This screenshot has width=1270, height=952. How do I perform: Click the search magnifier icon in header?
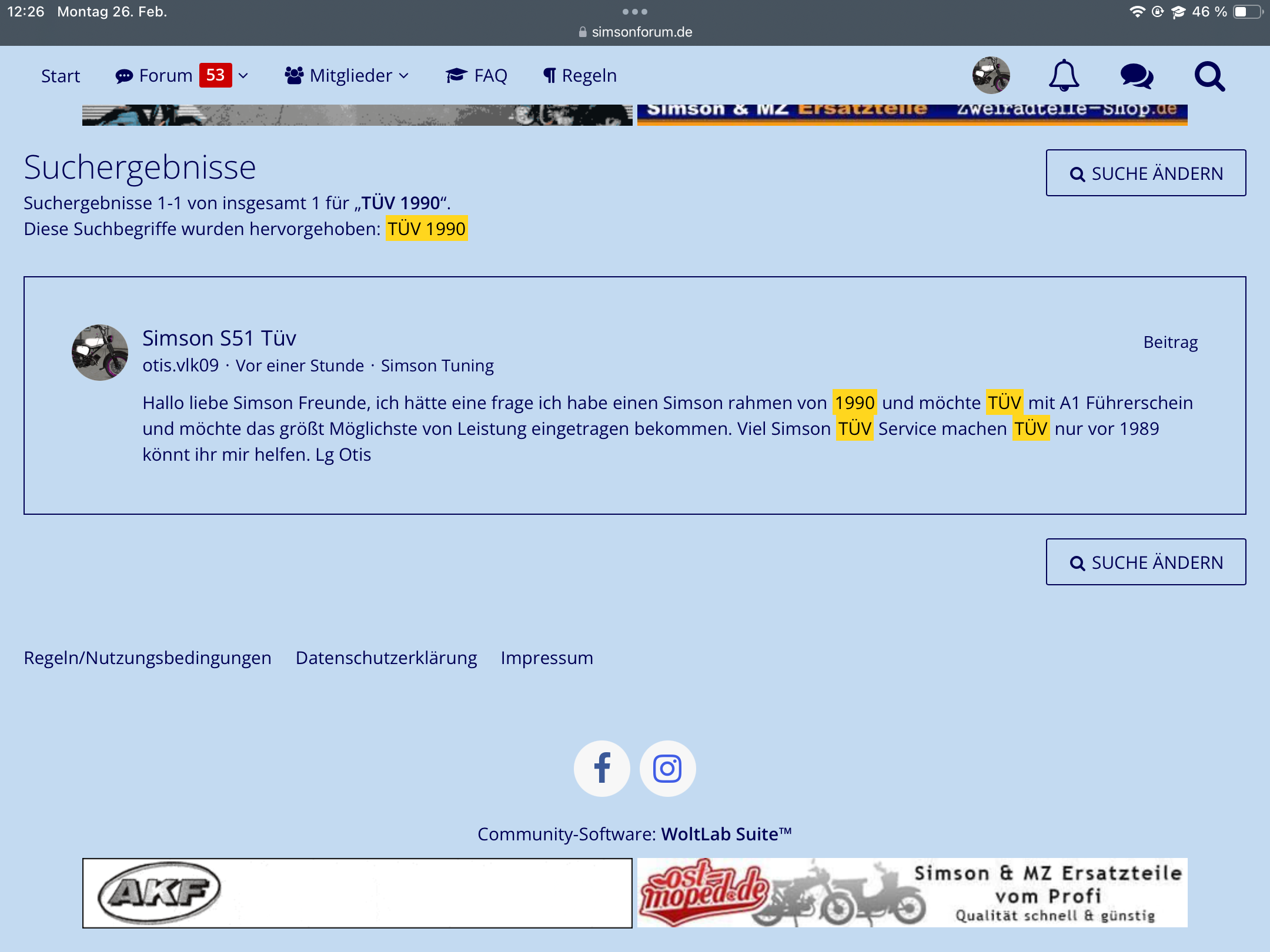(1209, 76)
